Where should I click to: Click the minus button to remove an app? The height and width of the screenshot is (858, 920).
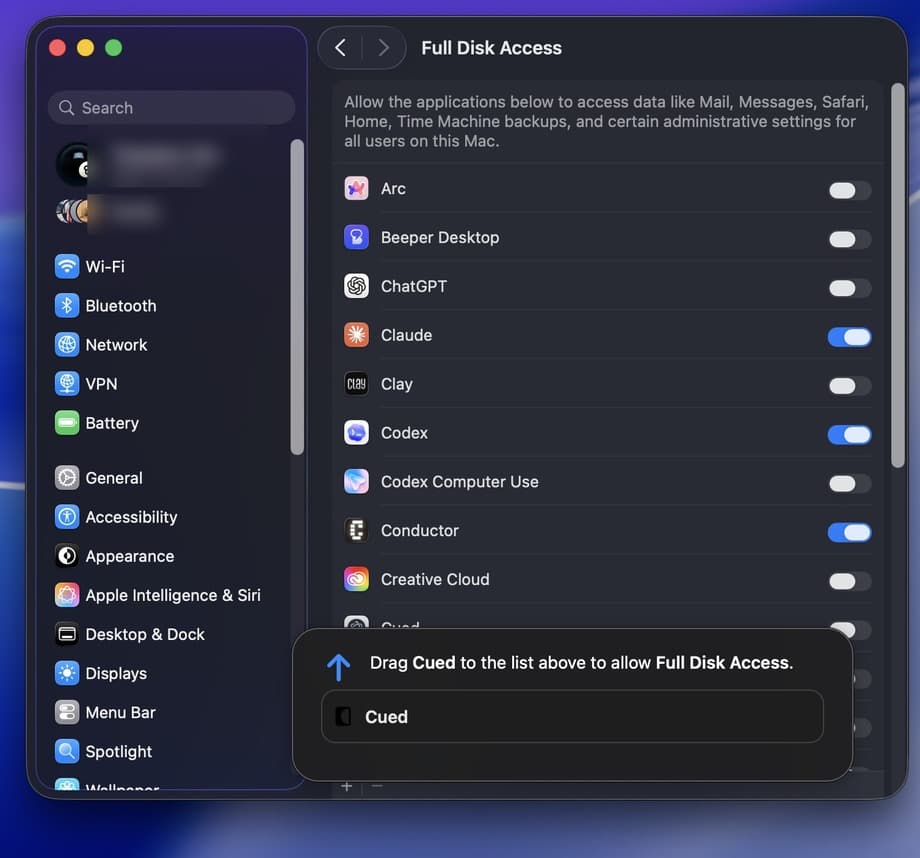click(377, 786)
